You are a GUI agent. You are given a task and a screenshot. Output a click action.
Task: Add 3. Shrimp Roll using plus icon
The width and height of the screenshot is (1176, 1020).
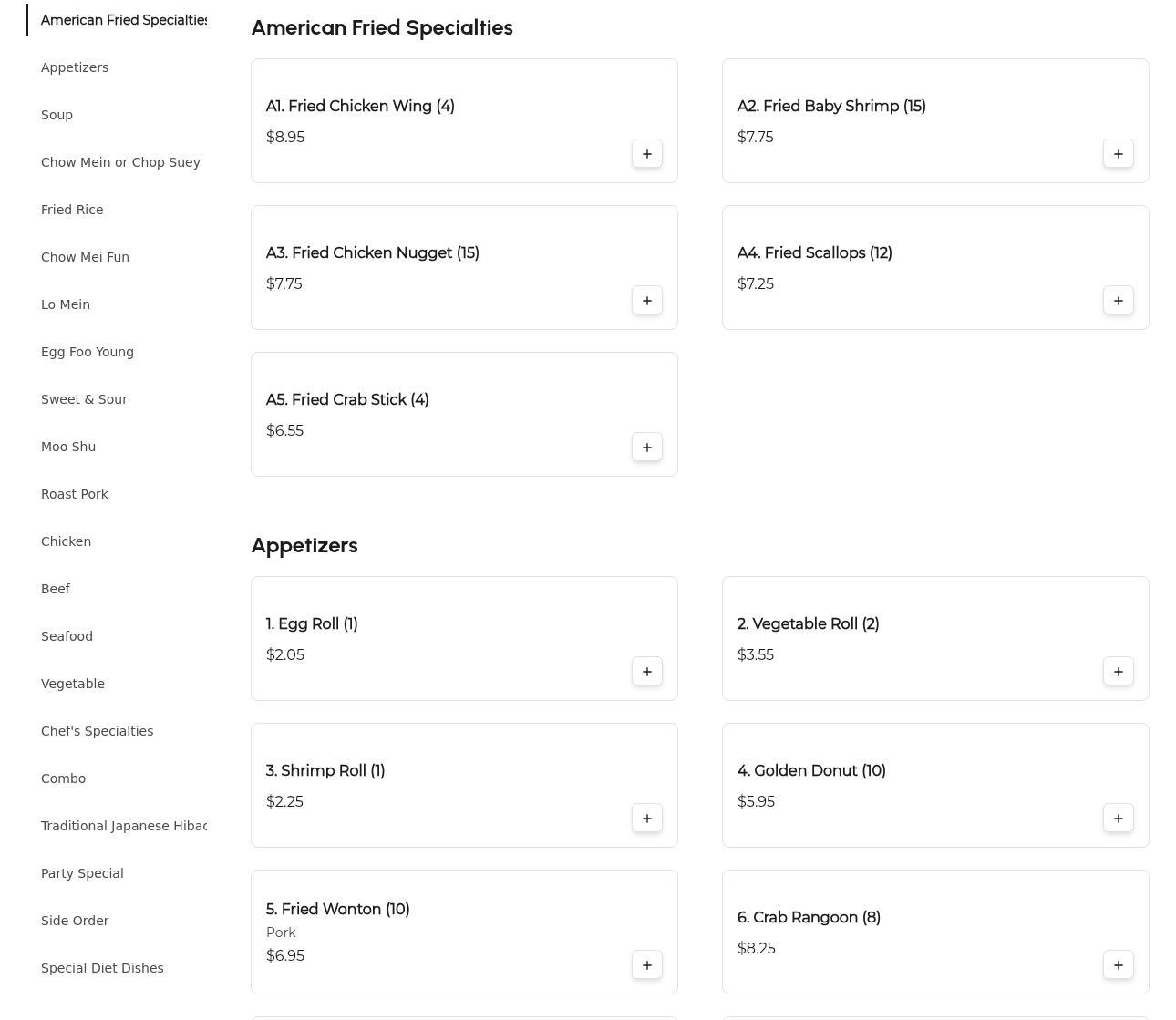[647, 819]
